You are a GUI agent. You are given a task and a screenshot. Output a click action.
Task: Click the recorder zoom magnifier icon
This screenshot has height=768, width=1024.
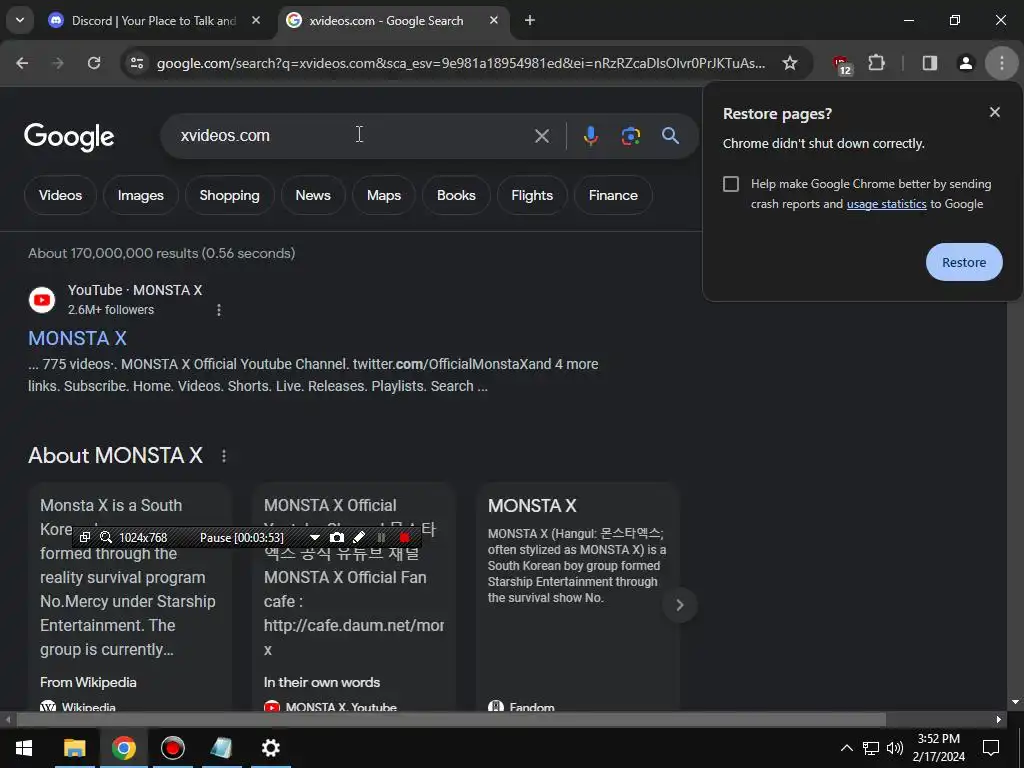[x=105, y=537]
